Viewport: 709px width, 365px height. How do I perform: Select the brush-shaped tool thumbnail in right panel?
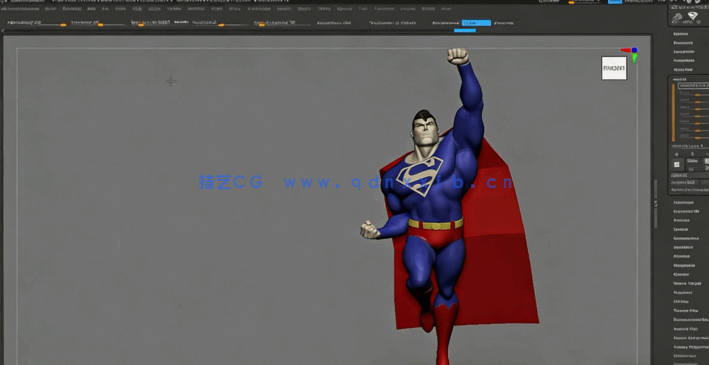[x=677, y=17]
